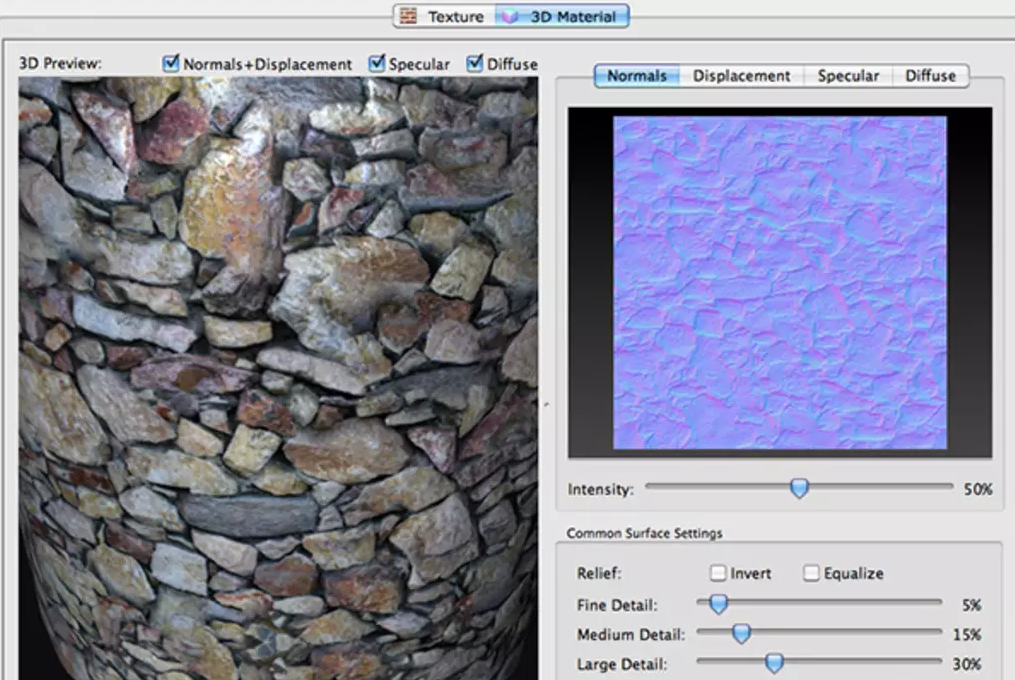Click the Fine Detail slider knob
The image size is (1015, 680).
tap(718, 603)
